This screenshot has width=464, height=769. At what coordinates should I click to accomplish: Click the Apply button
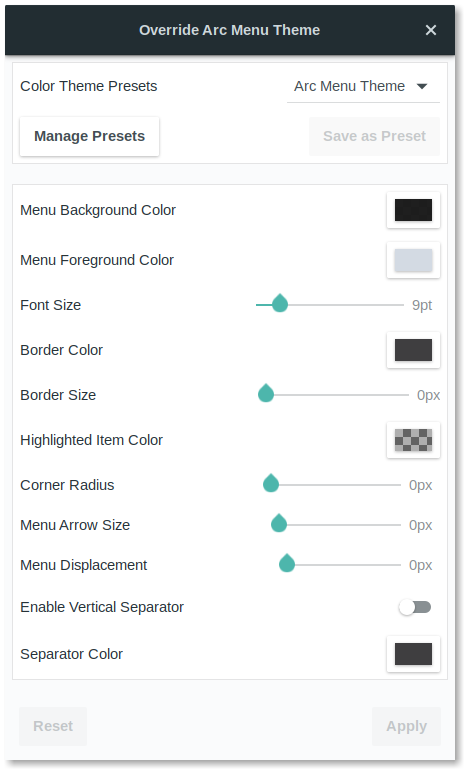point(406,726)
